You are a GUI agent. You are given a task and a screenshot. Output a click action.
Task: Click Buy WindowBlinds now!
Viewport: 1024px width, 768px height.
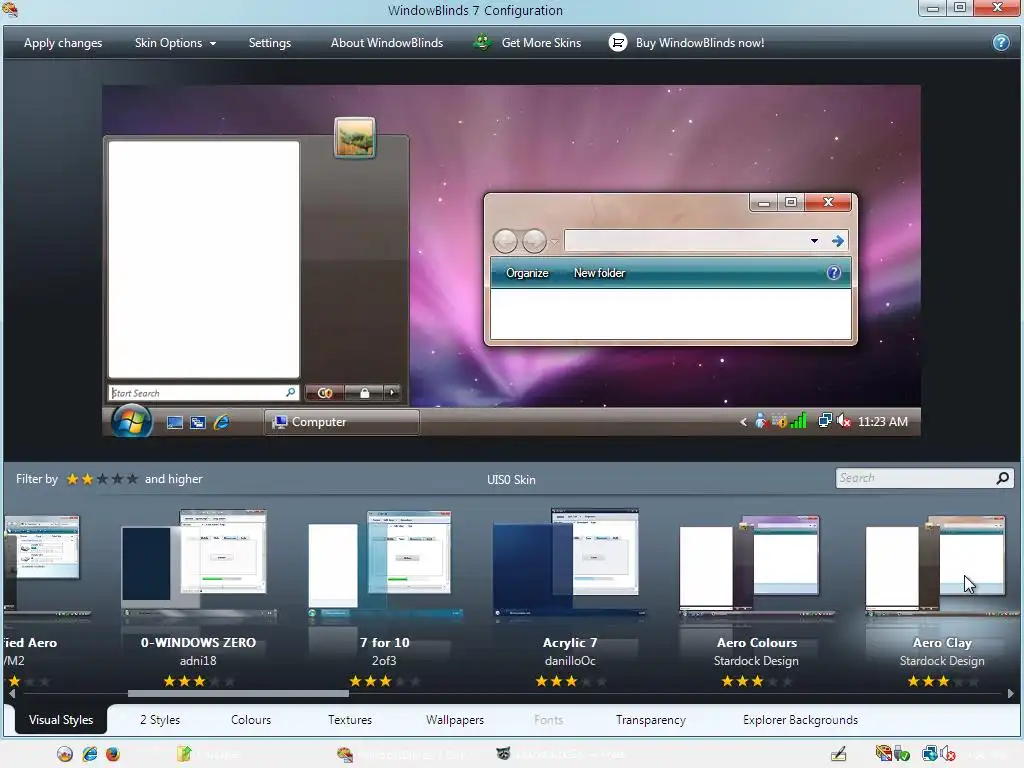(x=699, y=43)
